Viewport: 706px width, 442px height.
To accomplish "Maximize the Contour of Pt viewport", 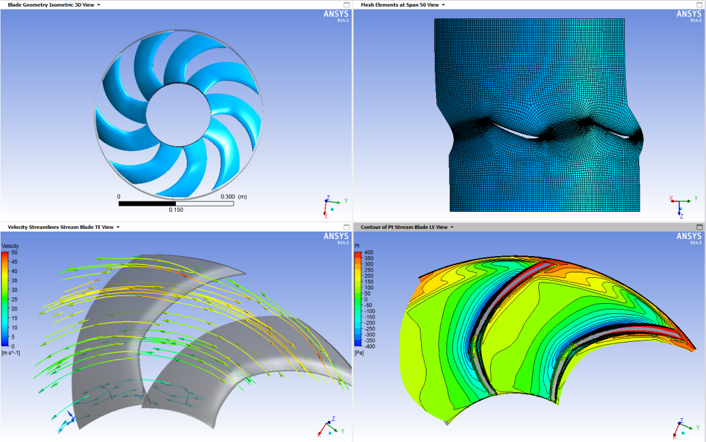I will click(699, 227).
